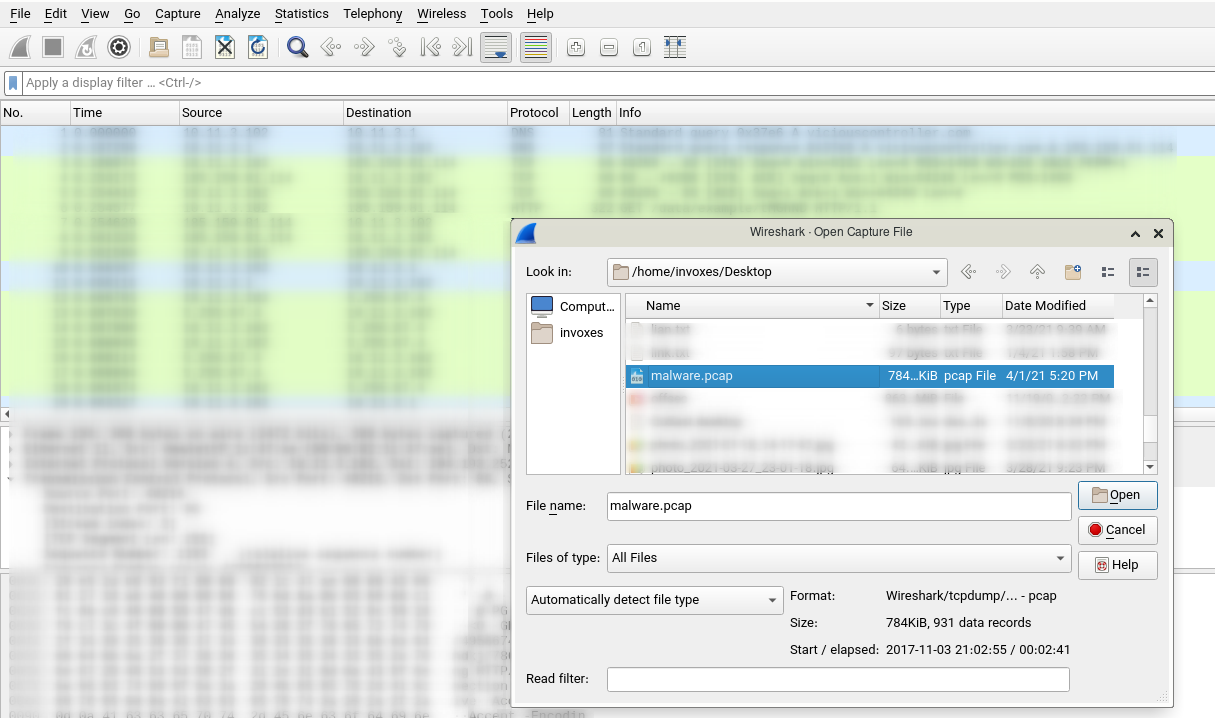Viewport: 1215px width, 718px height.
Task: Create new folder in the file dialog
Action: coord(1072,272)
